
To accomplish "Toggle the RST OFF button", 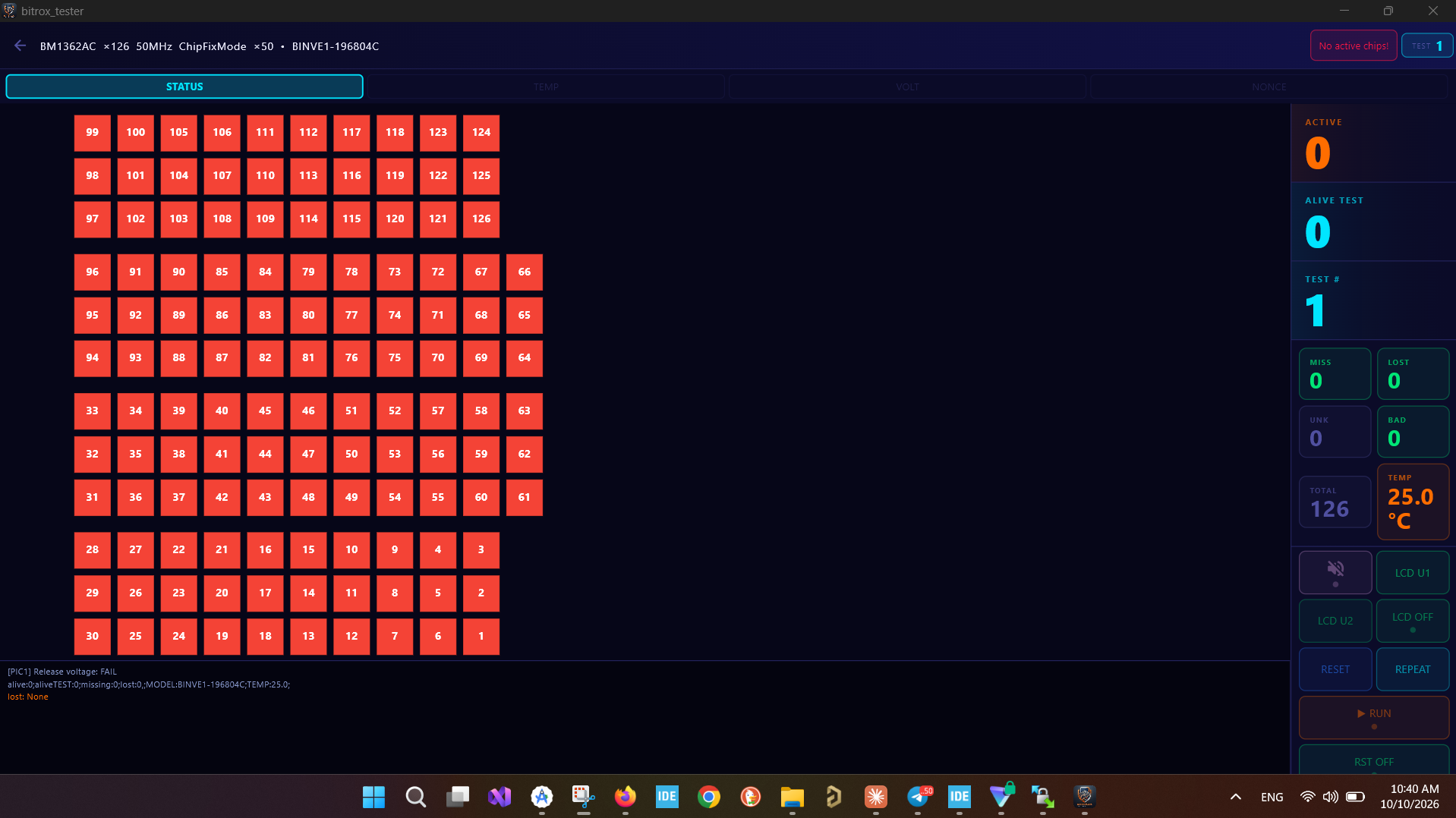I will click(x=1374, y=760).
